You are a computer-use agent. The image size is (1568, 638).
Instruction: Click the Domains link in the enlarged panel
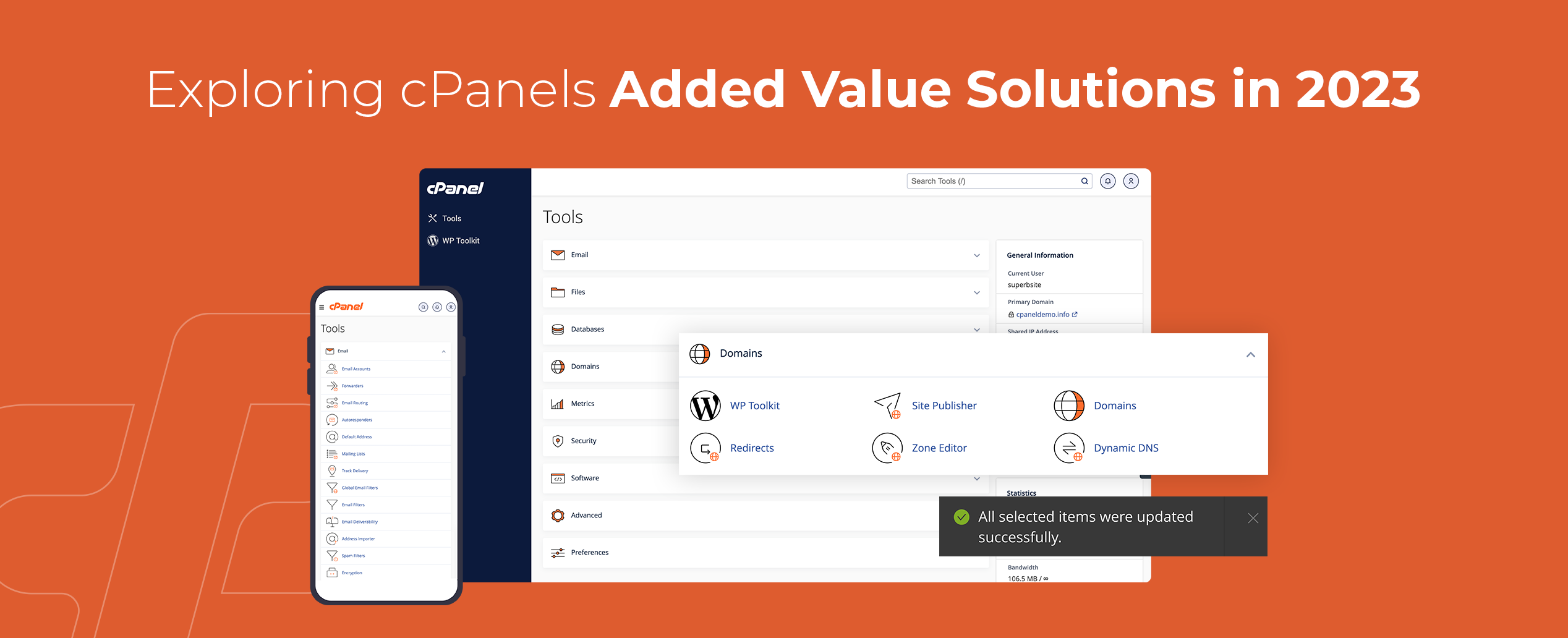click(1115, 406)
